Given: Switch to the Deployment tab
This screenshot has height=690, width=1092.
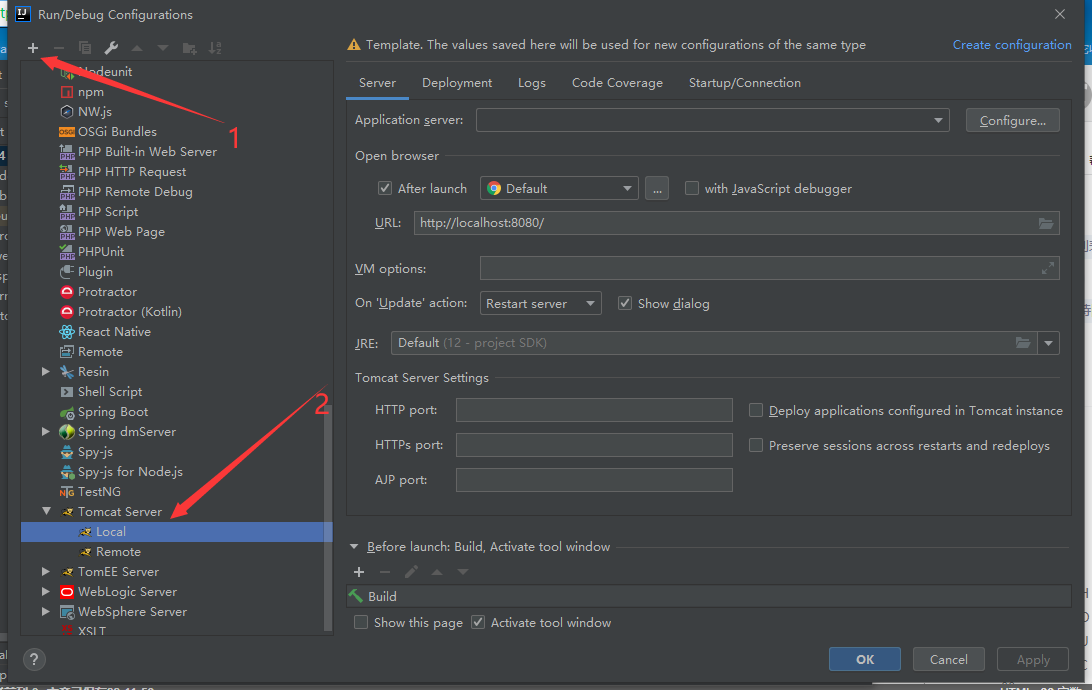Looking at the screenshot, I should tap(457, 83).
